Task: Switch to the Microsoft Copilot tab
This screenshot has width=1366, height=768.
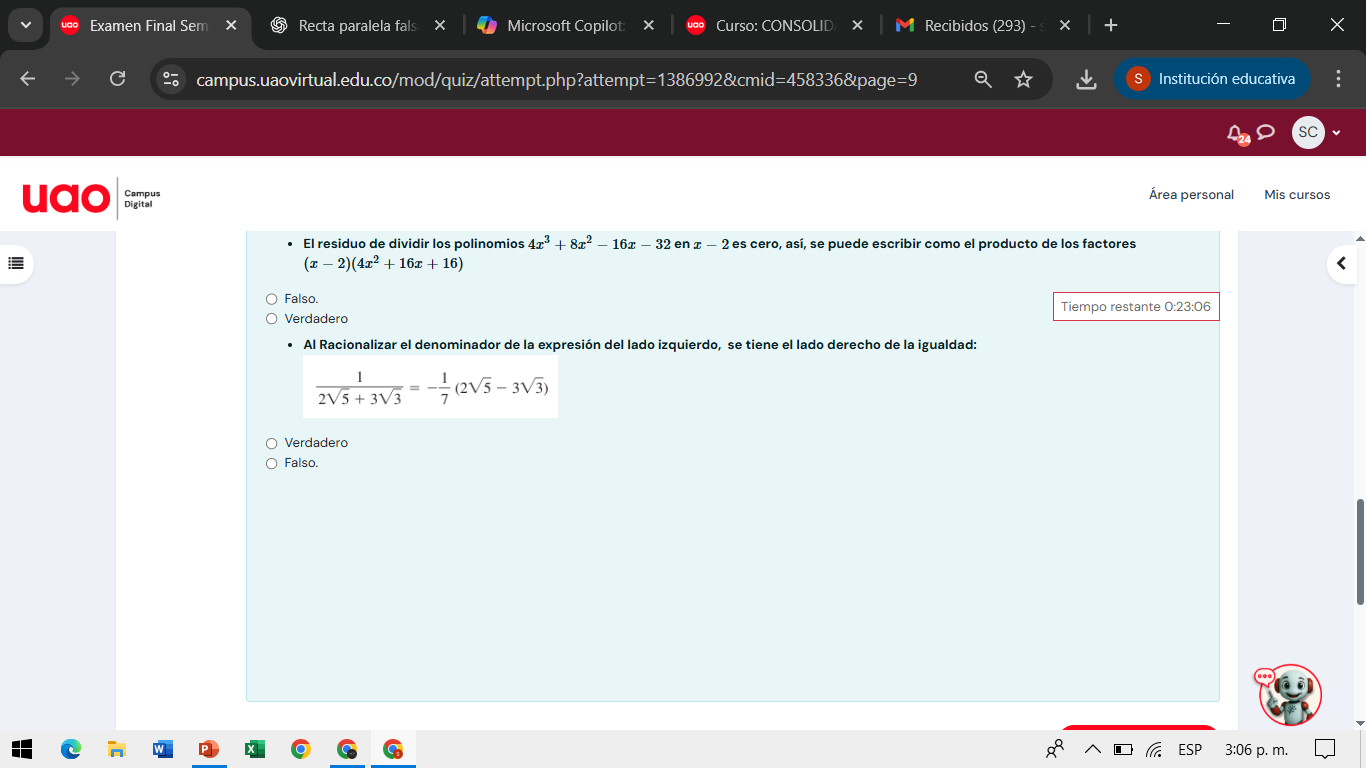Action: 565,26
